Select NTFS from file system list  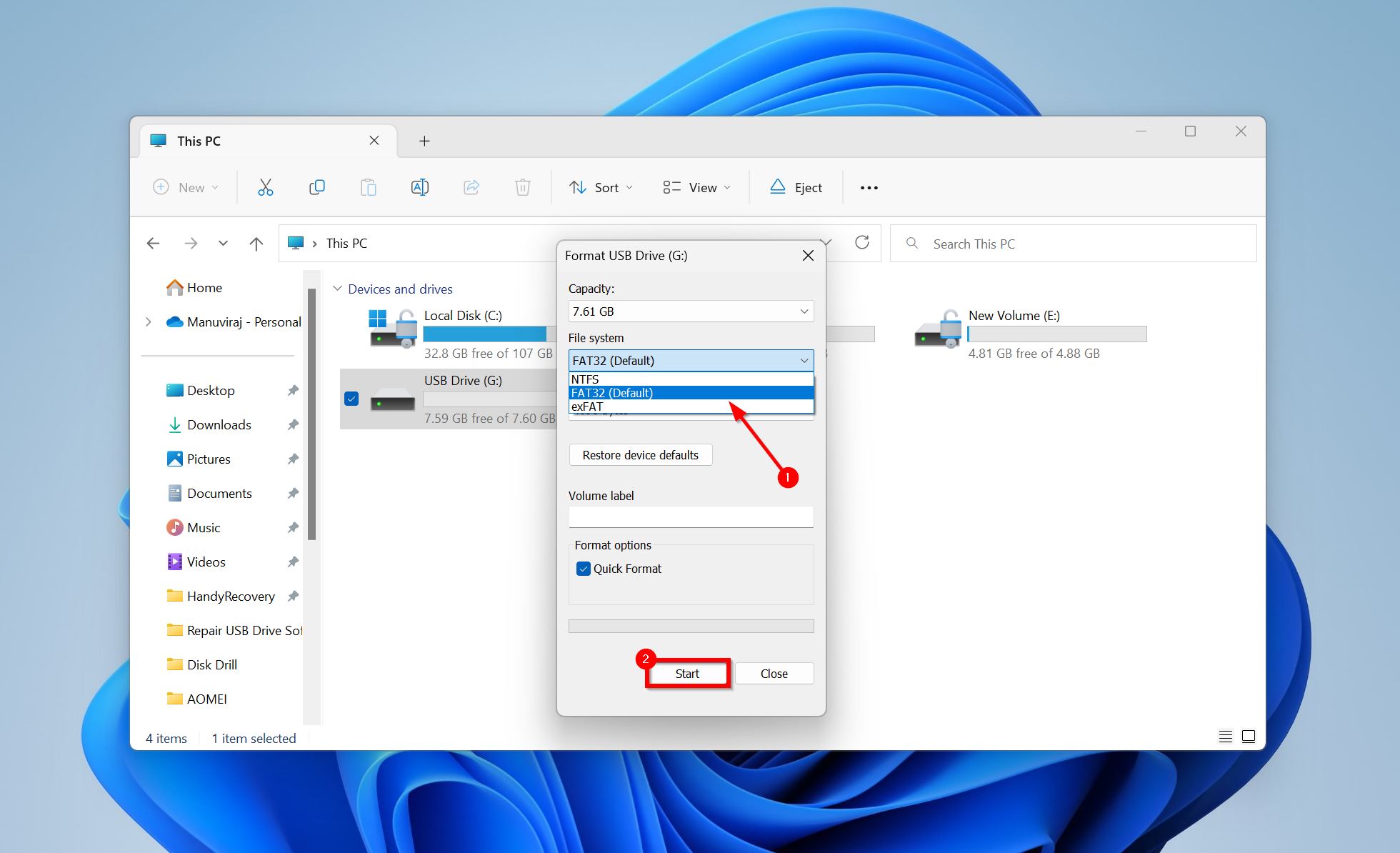(690, 379)
